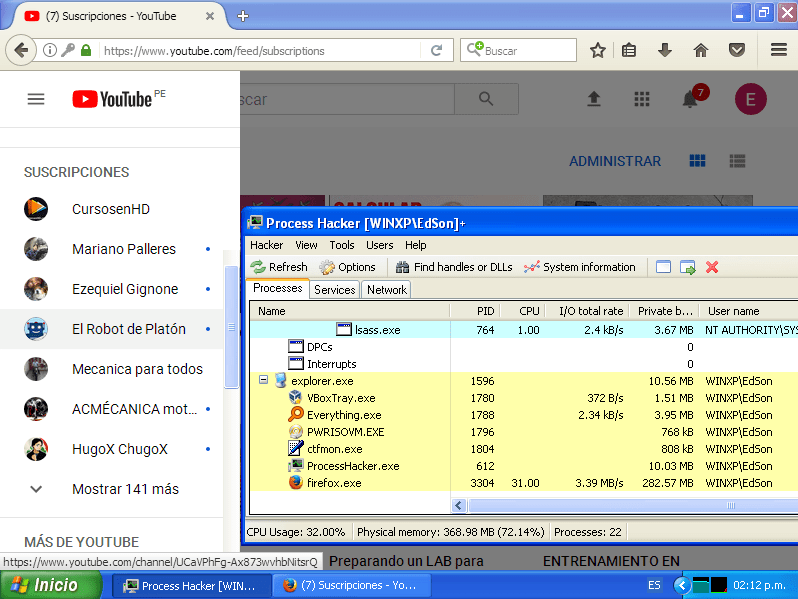Image resolution: width=798 pixels, height=599 pixels.
Task: Click the YouTube sidebar vertical scrollbar
Action: click(x=232, y=327)
